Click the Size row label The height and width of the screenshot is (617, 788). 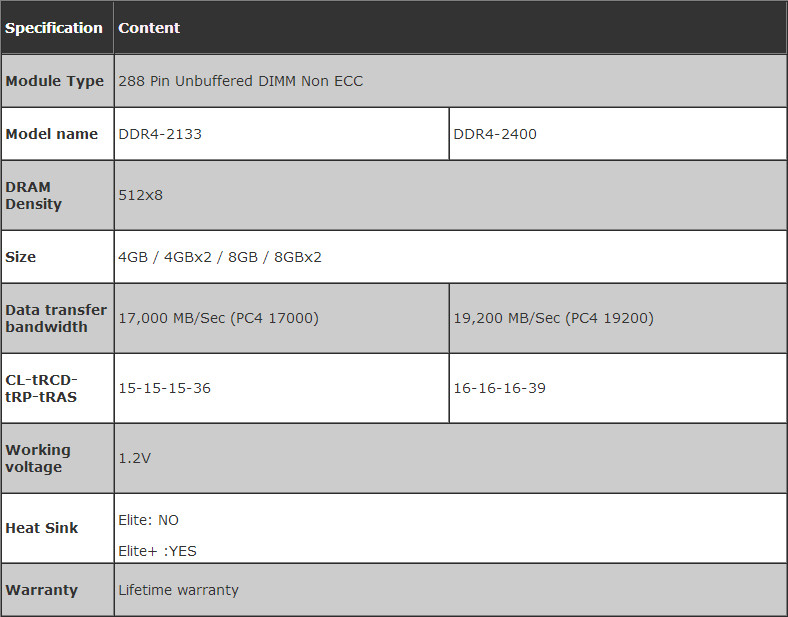pyautogui.click(x=21, y=257)
